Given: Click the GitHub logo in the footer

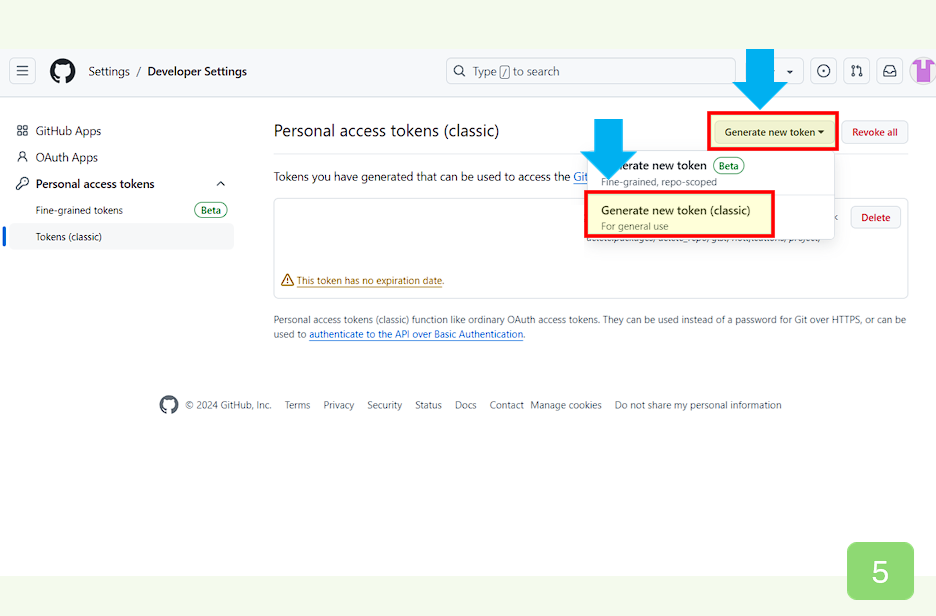Looking at the screenshot, I should tap(169, 405).
